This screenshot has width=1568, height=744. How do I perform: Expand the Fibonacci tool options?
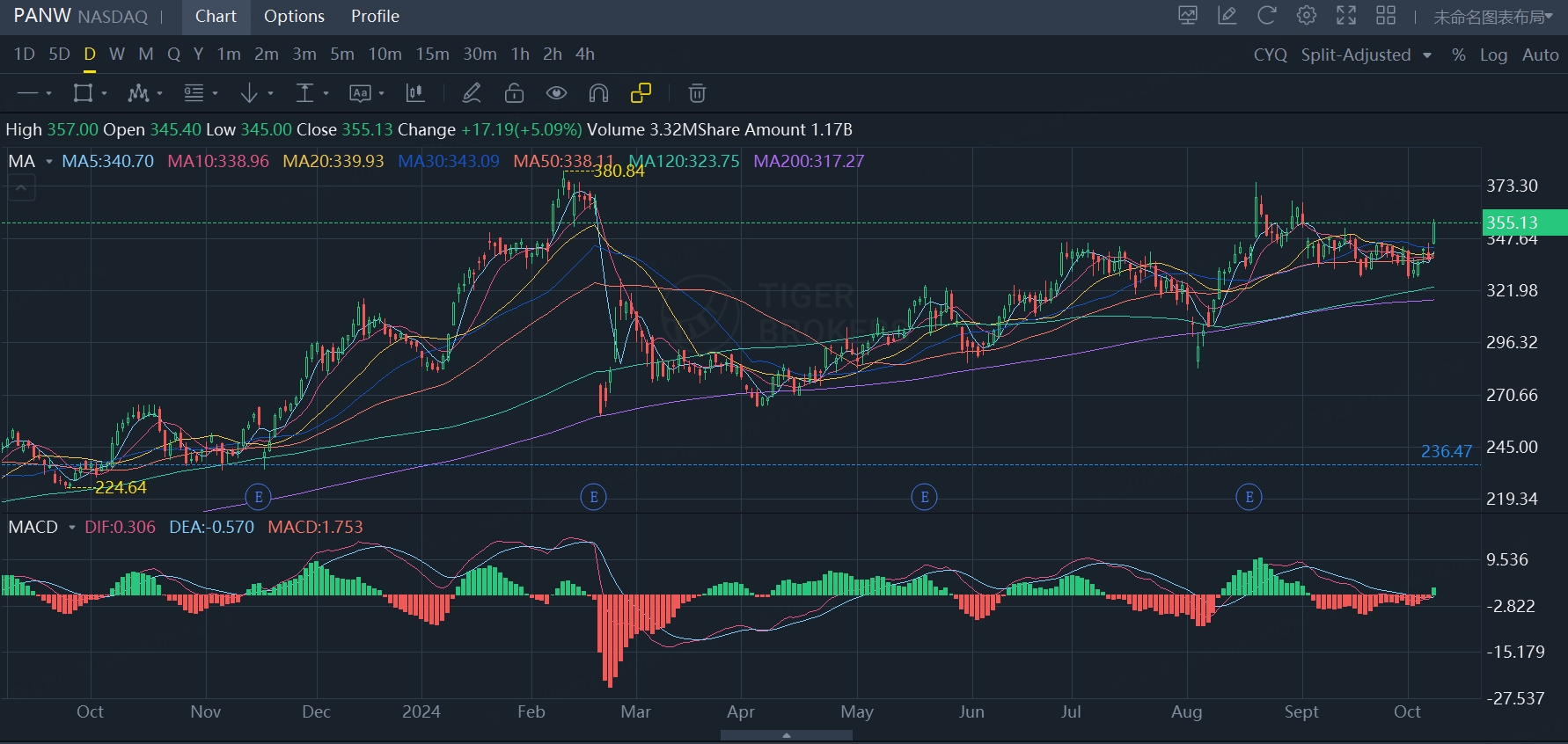point(215,93)
